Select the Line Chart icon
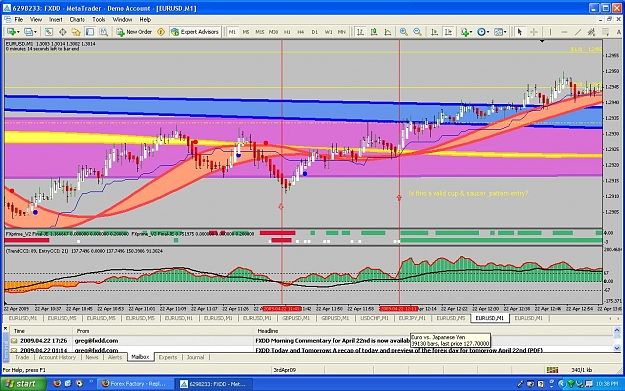 pos(387,32)
